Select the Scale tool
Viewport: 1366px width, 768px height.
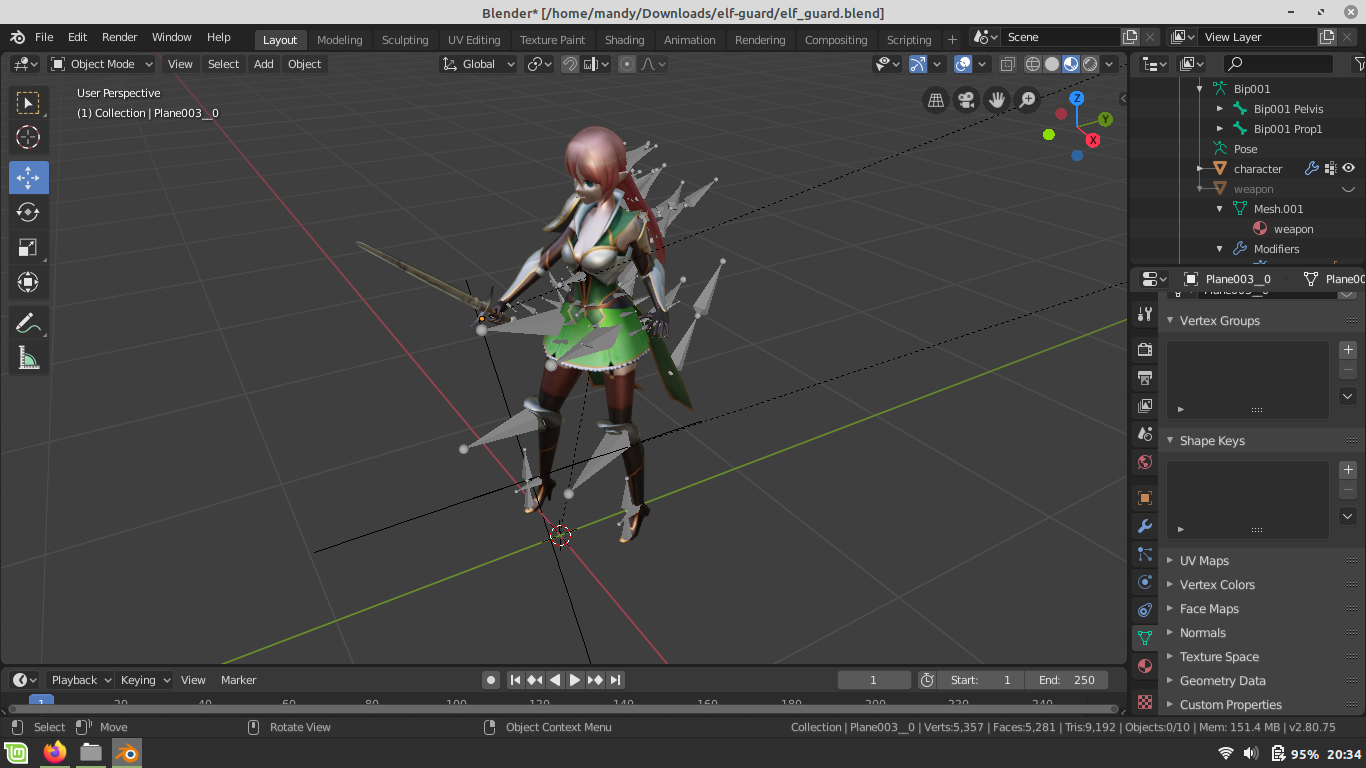point(28,248)
